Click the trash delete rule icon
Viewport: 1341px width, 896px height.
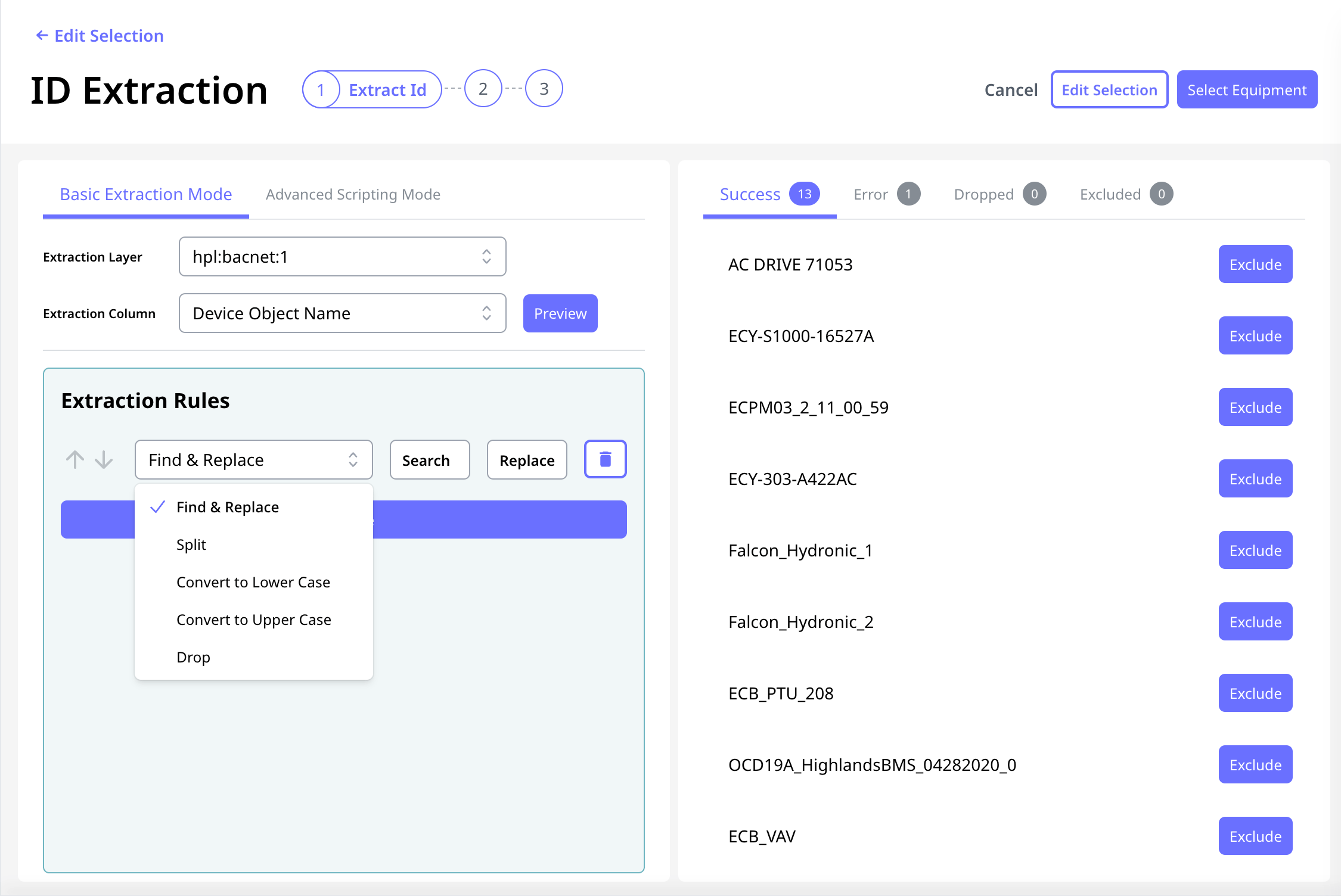[x=605, y=459]
